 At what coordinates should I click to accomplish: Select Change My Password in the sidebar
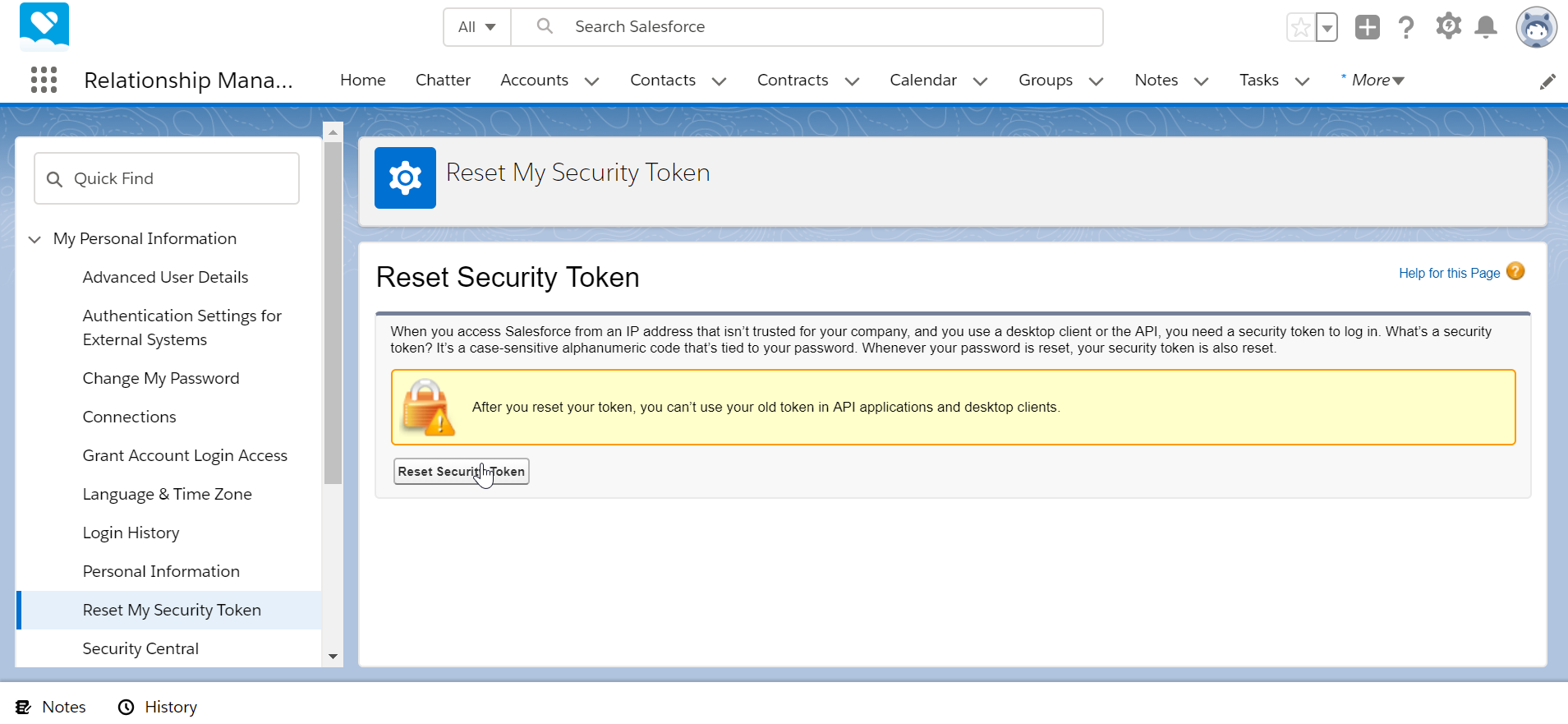[161, 378]
